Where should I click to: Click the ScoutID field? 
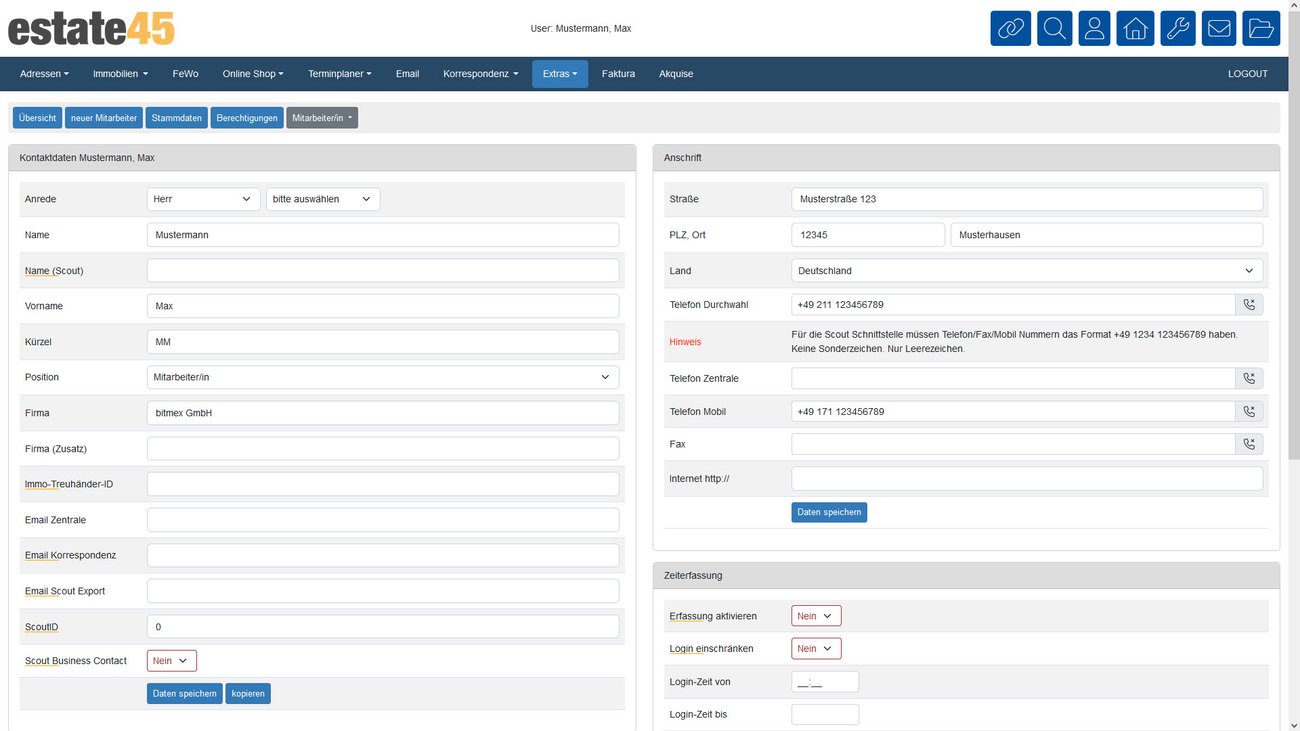coord(383,627)
